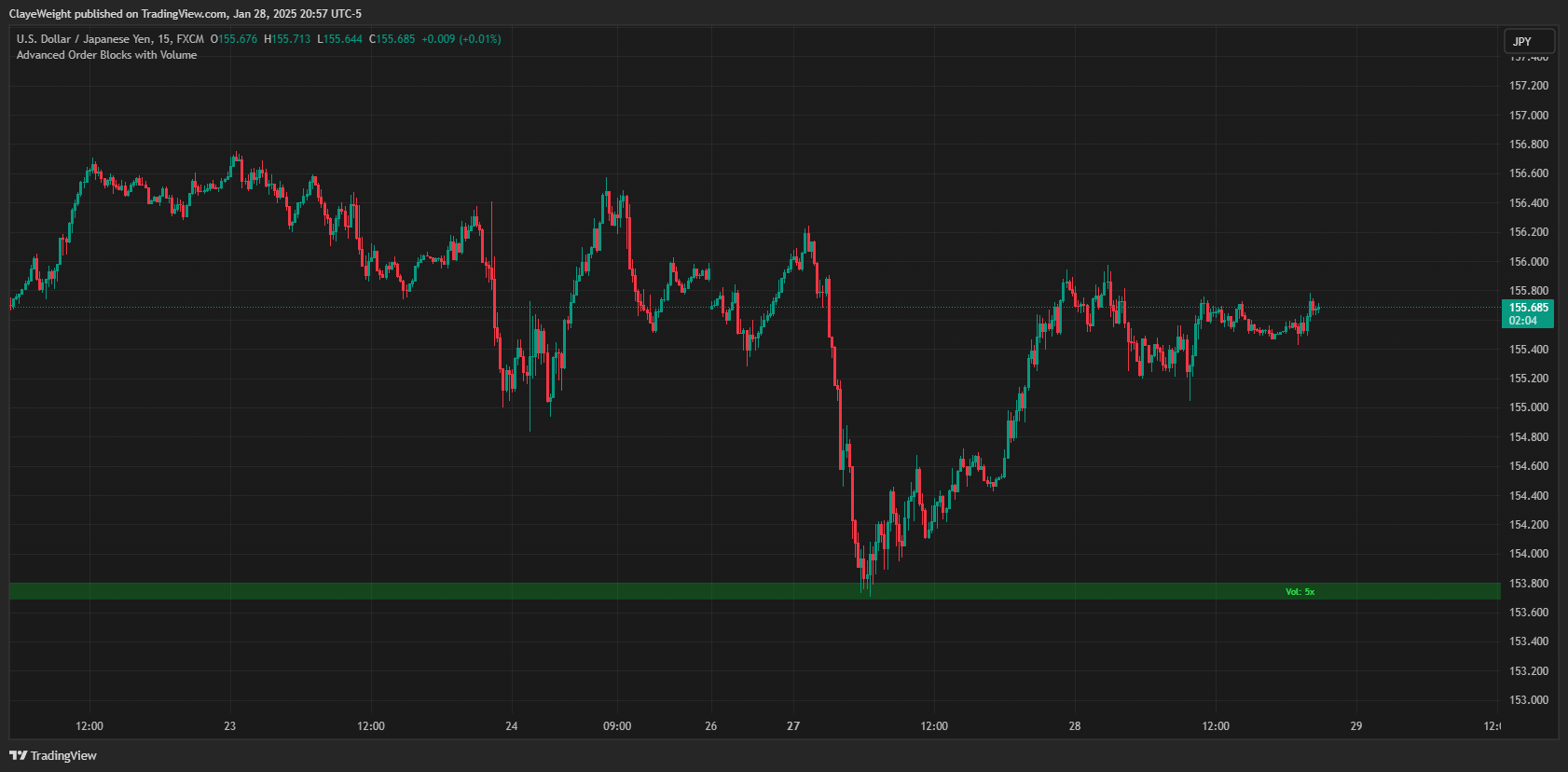The height and width of the screenshot is (772, 1568).
Task: Click the high value H155.713
Action: click(287, 39)
